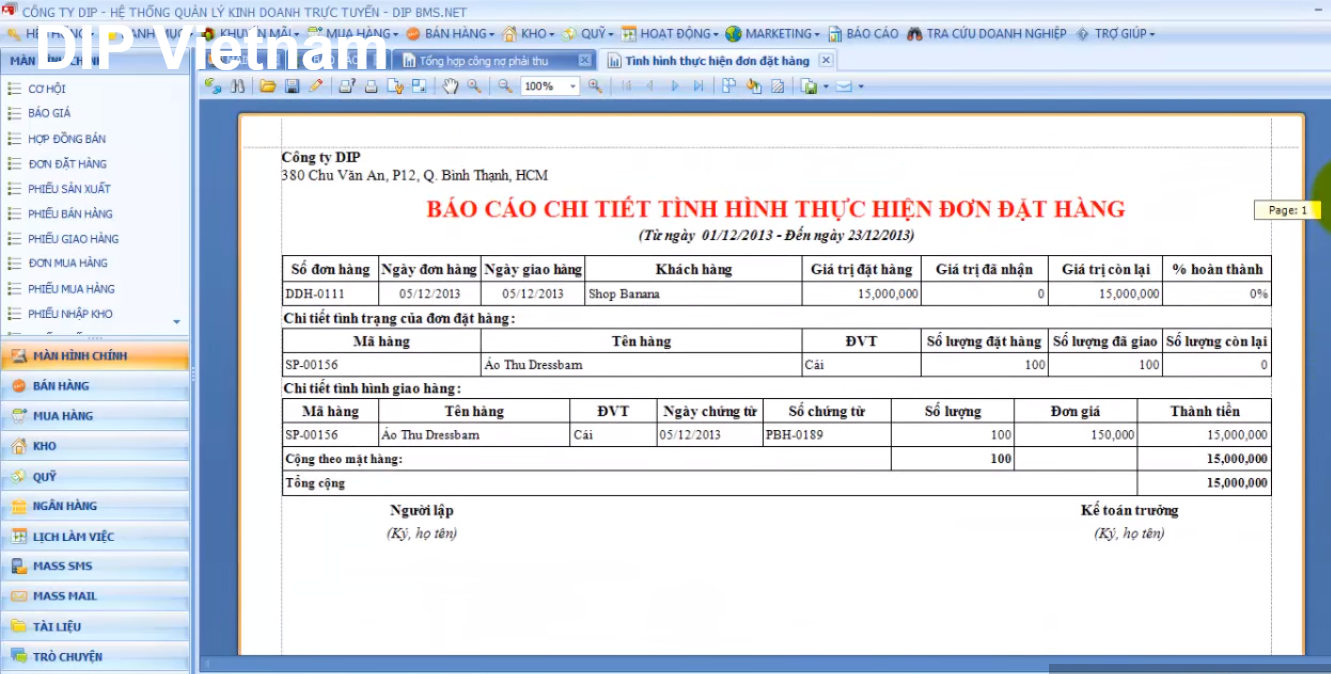Open page setup icon
The width and height of the screenshot is (1331, 674).
[x=395, y=86]
